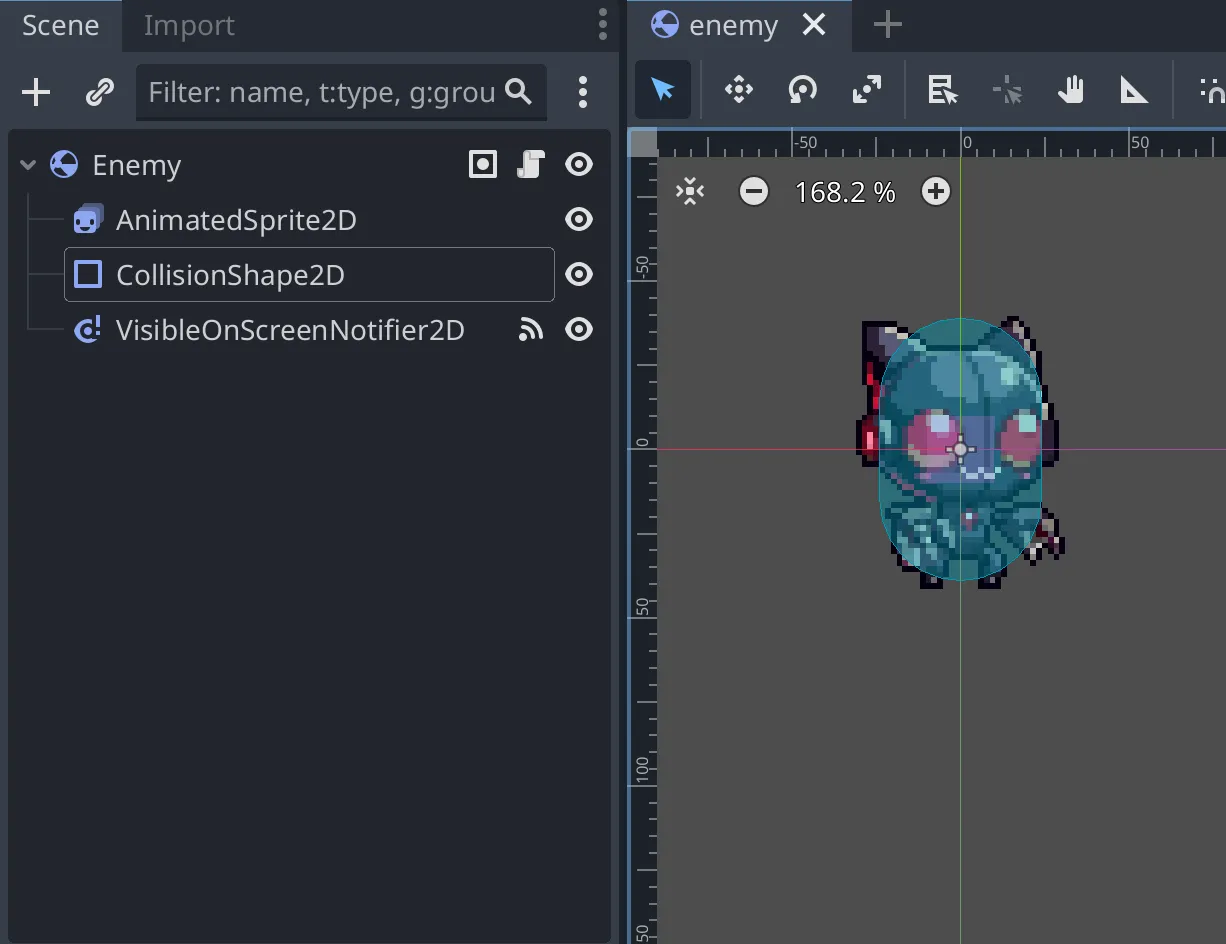Switch to the Import tab
1226x944 pixels.
189,25
